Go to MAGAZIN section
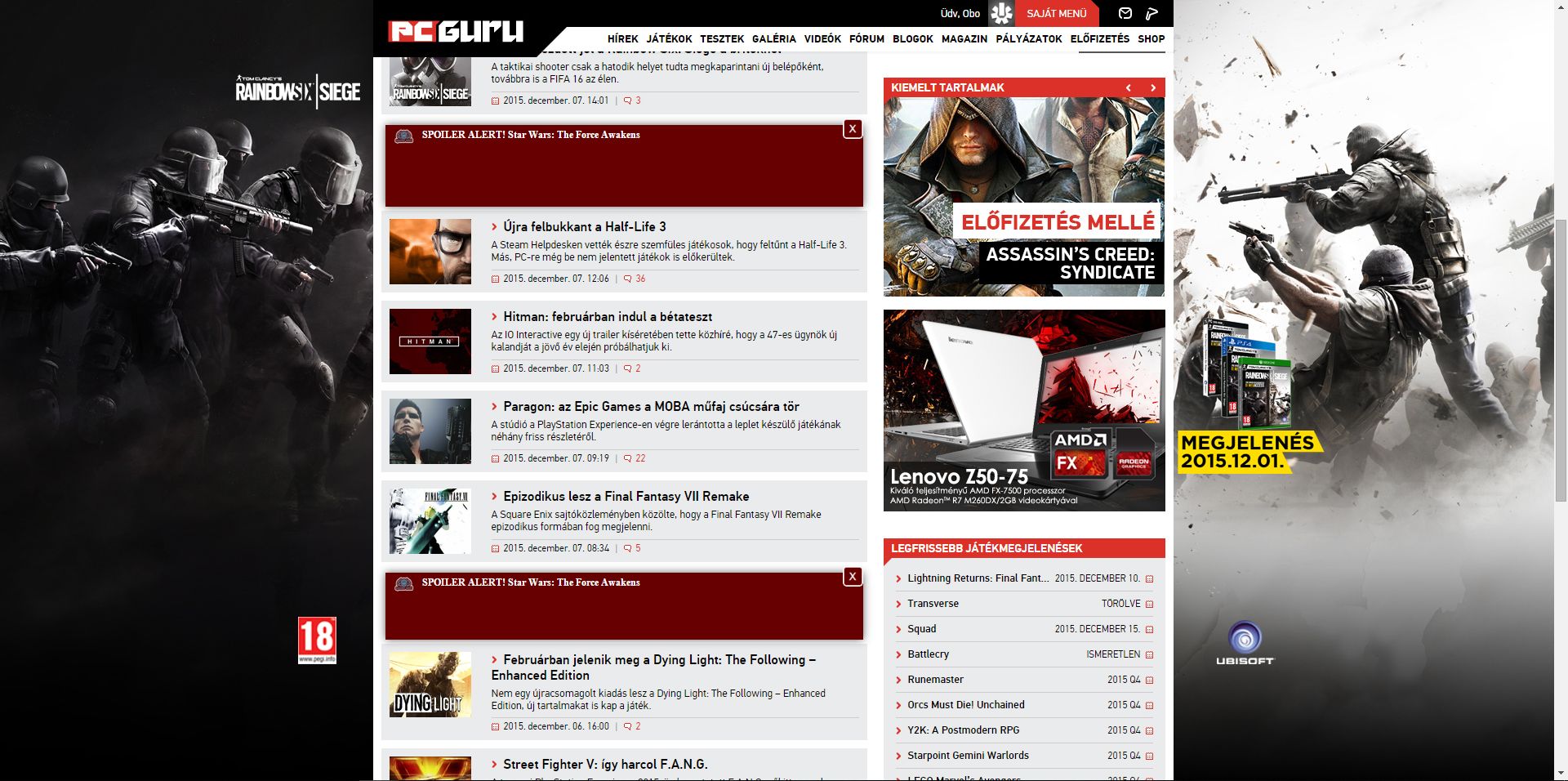The width and height of the screenshot is (1568, 781). 964,38
